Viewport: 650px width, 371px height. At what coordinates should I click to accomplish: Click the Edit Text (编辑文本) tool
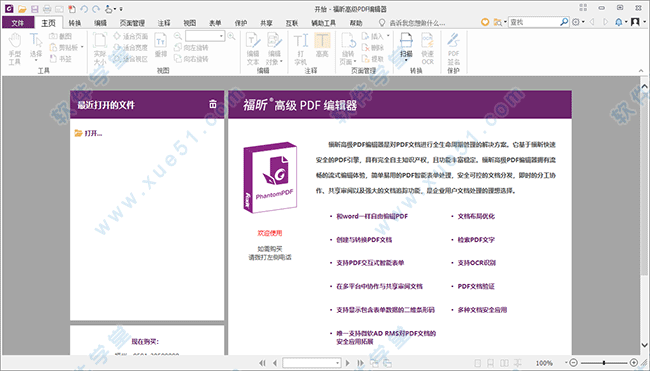[x=253, y=49]
